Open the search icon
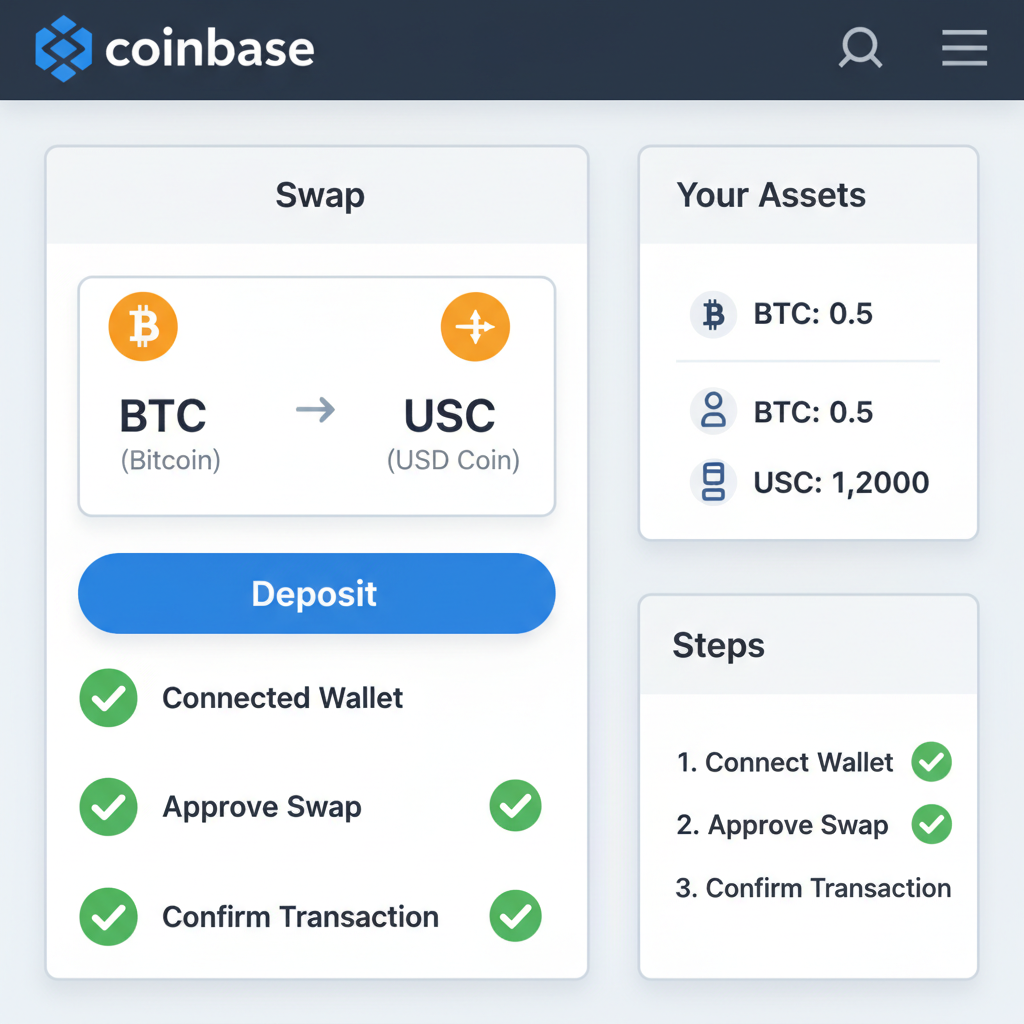 (859, 47)
